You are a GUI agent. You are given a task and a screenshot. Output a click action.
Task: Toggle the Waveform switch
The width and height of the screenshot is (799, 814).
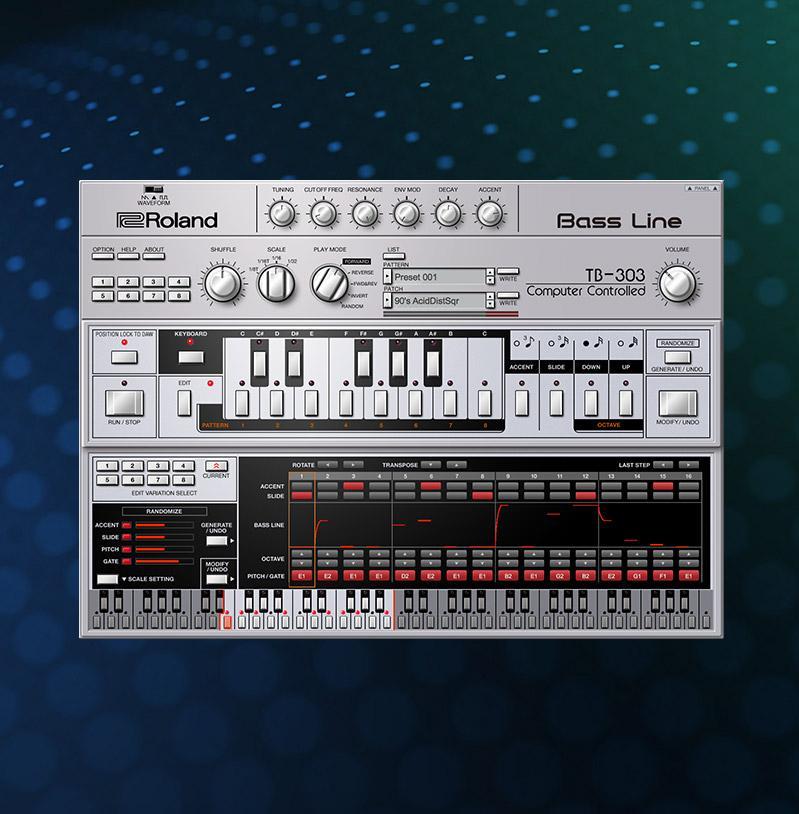point(153,189)
